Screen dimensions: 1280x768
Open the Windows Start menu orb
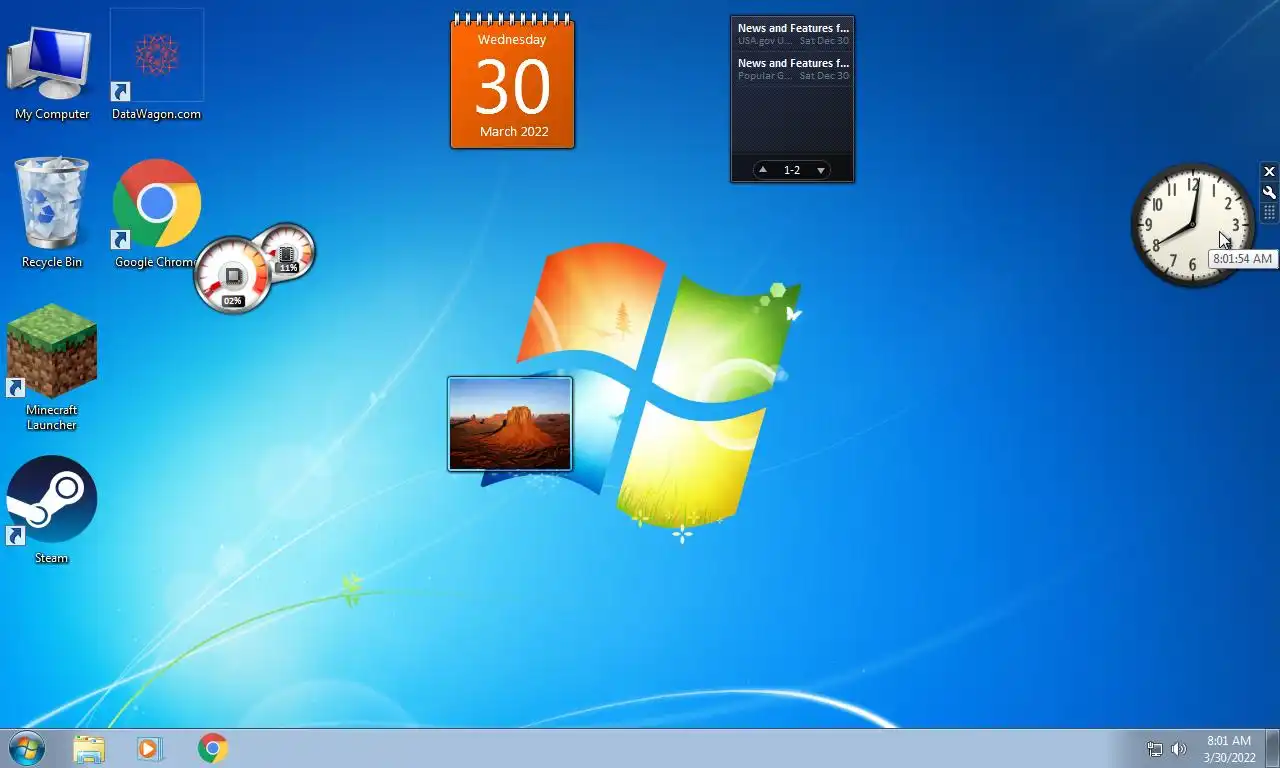27,748
